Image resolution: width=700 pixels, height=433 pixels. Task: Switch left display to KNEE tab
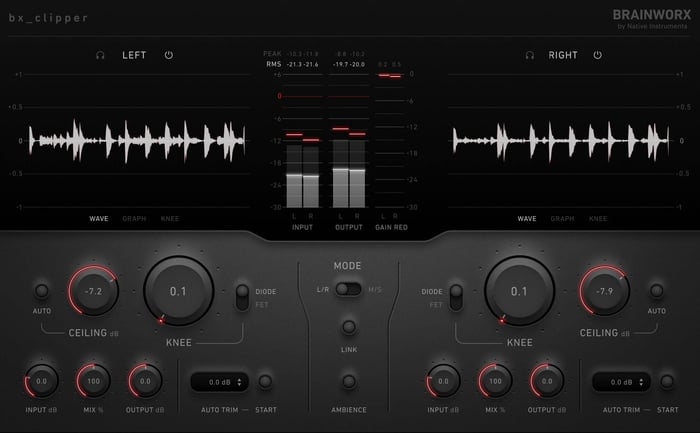pos(170,219)
